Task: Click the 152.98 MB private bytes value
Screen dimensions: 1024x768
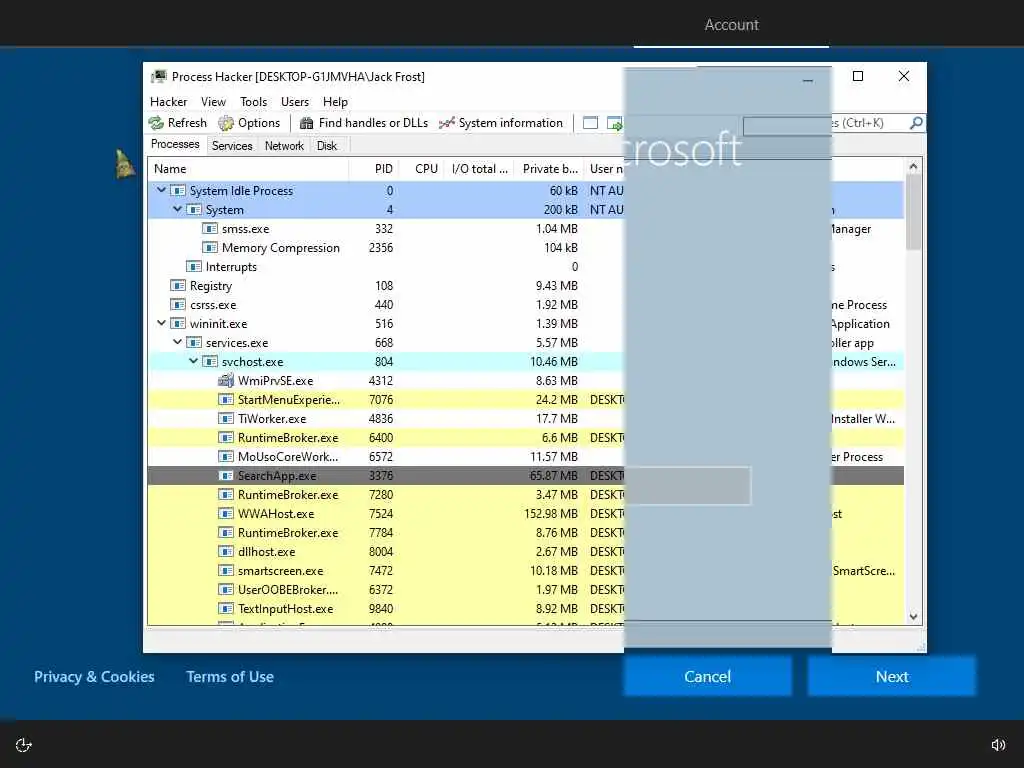Action: point(551,514)
